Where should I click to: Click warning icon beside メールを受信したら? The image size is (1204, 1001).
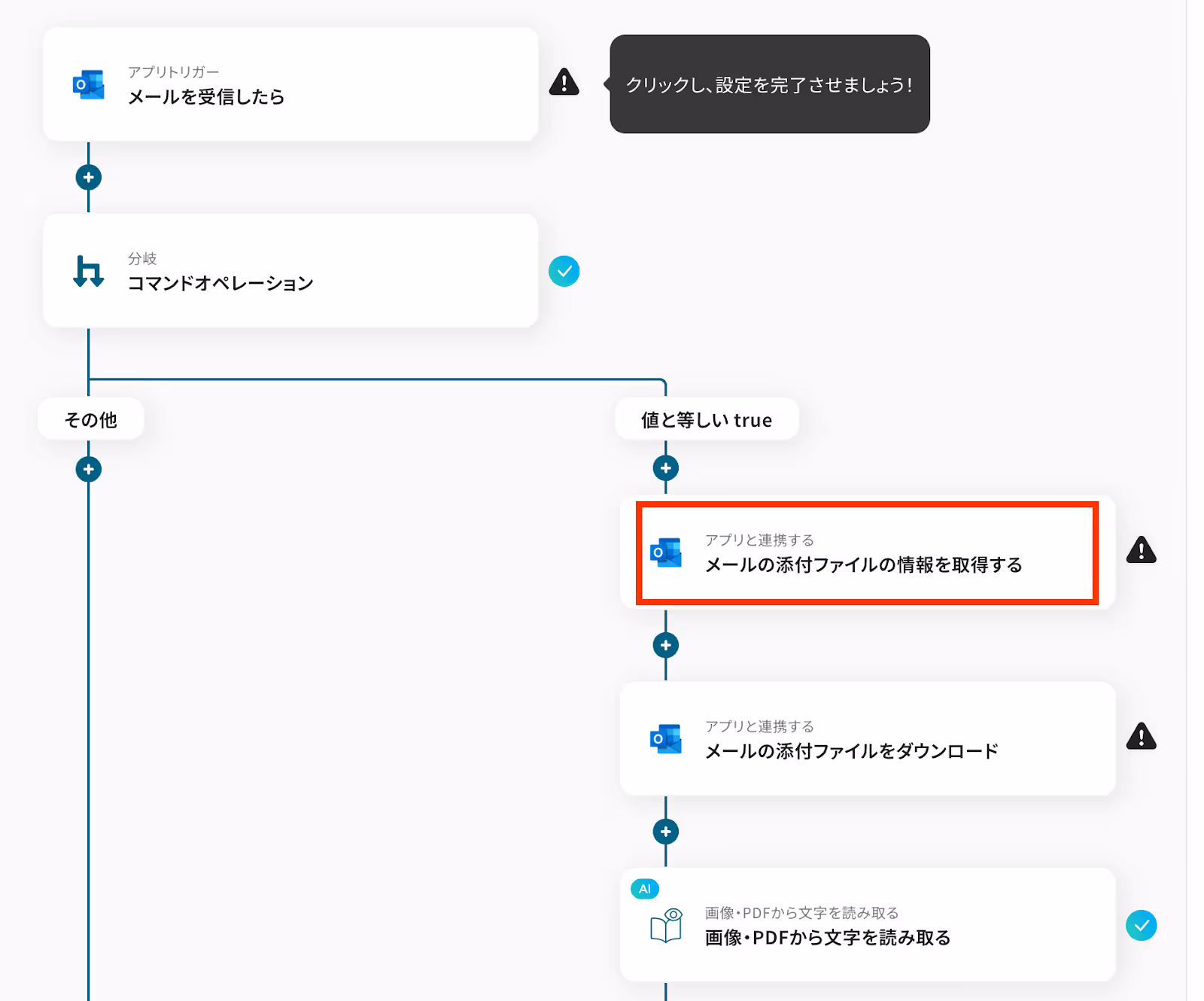(x=564, y=82)
